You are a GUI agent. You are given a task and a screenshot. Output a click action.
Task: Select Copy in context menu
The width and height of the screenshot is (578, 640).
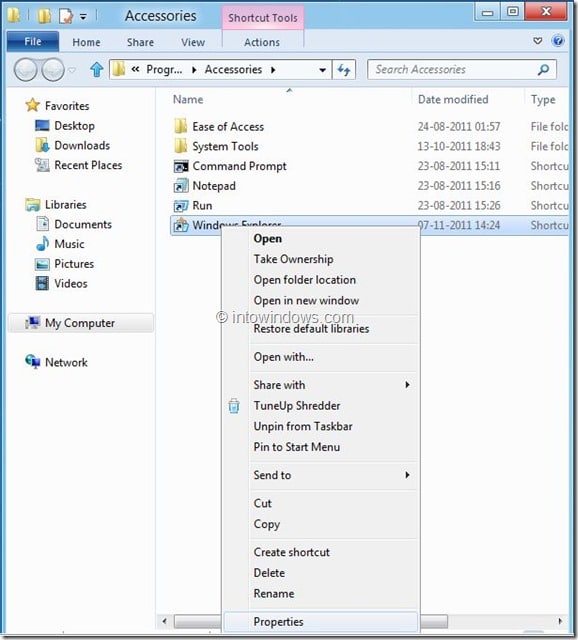[267, 524]
